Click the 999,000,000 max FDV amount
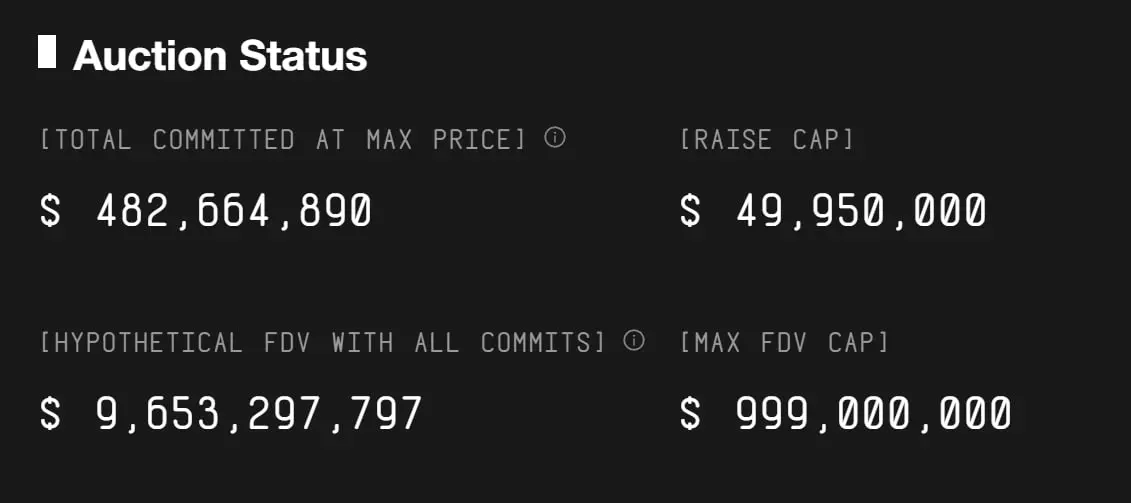 873,413
